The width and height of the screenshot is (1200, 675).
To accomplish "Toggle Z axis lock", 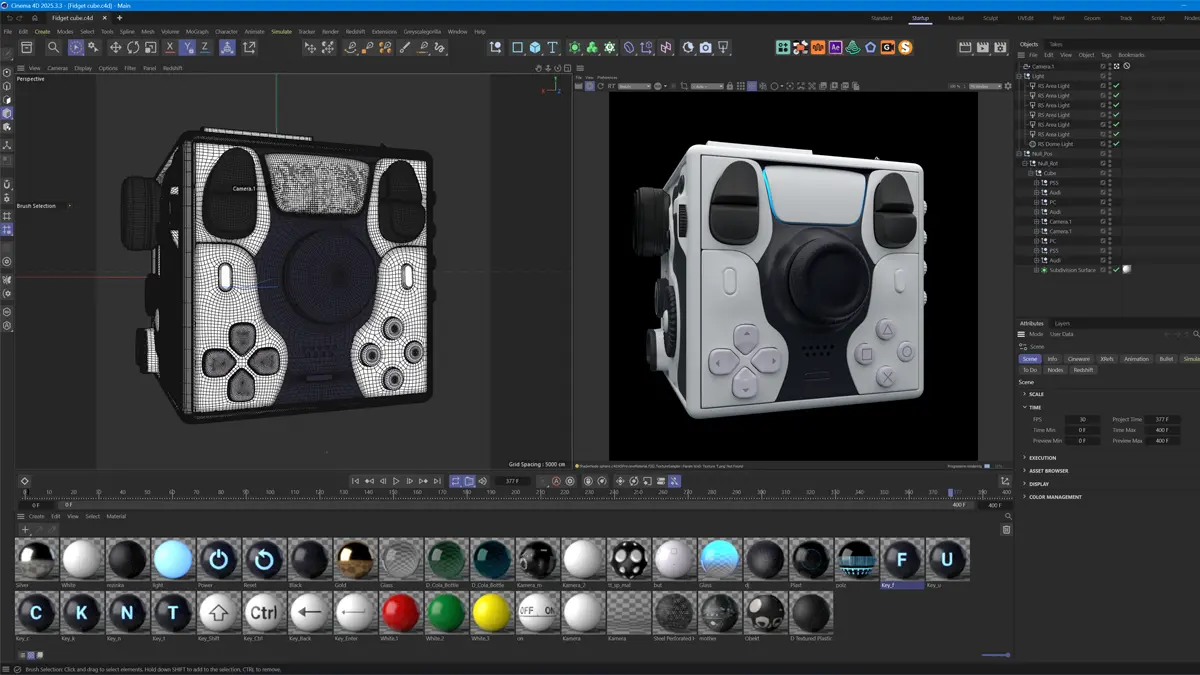I will [x=205, y=47].
